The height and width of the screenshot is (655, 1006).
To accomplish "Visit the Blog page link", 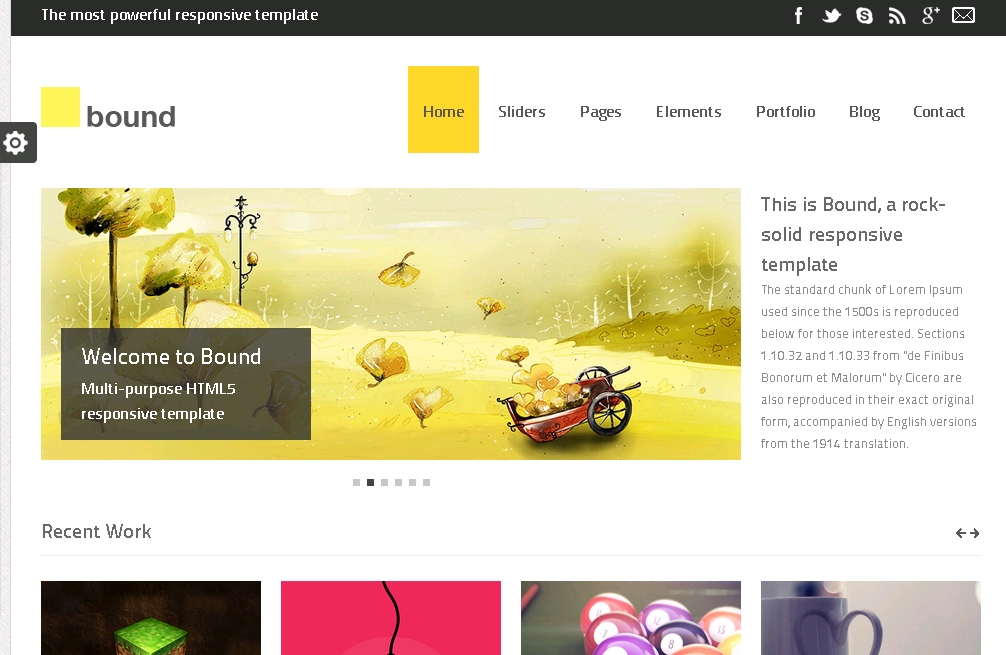I will (864, 112).
